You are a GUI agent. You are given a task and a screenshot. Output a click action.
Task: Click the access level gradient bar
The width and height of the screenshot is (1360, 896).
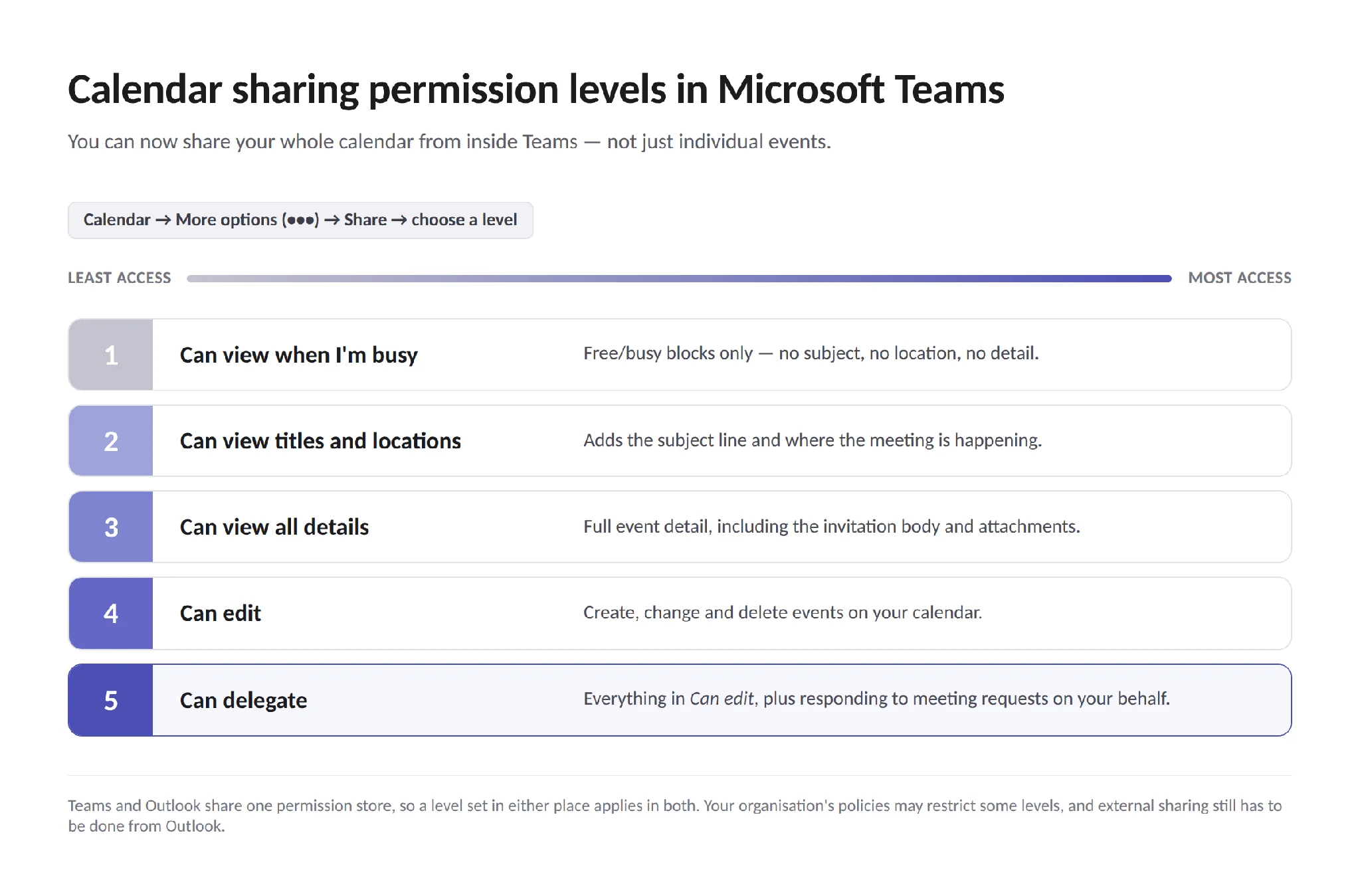[x=679, y=278]
